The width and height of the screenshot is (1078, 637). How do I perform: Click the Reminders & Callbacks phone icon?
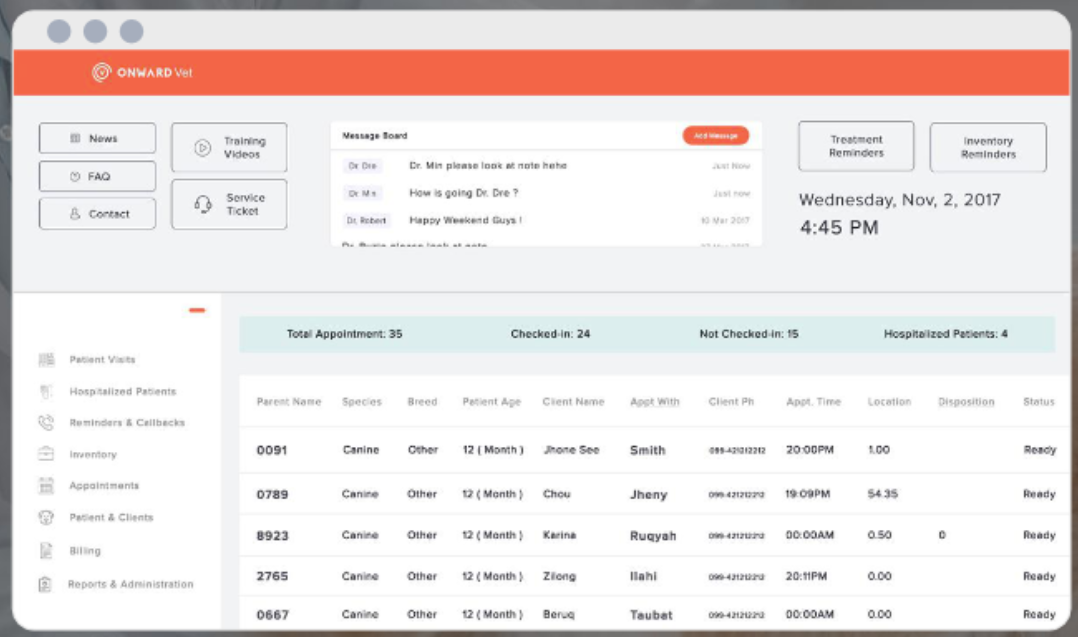[x=46, y=423]
